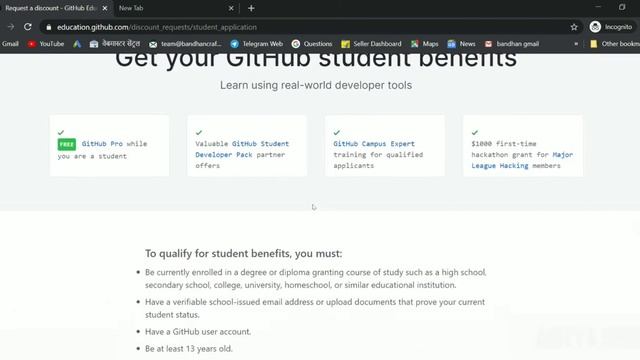This screenshot has height=360, width=640.
Task: Click the site lock icon in address bar
Action: coord(49,27)
